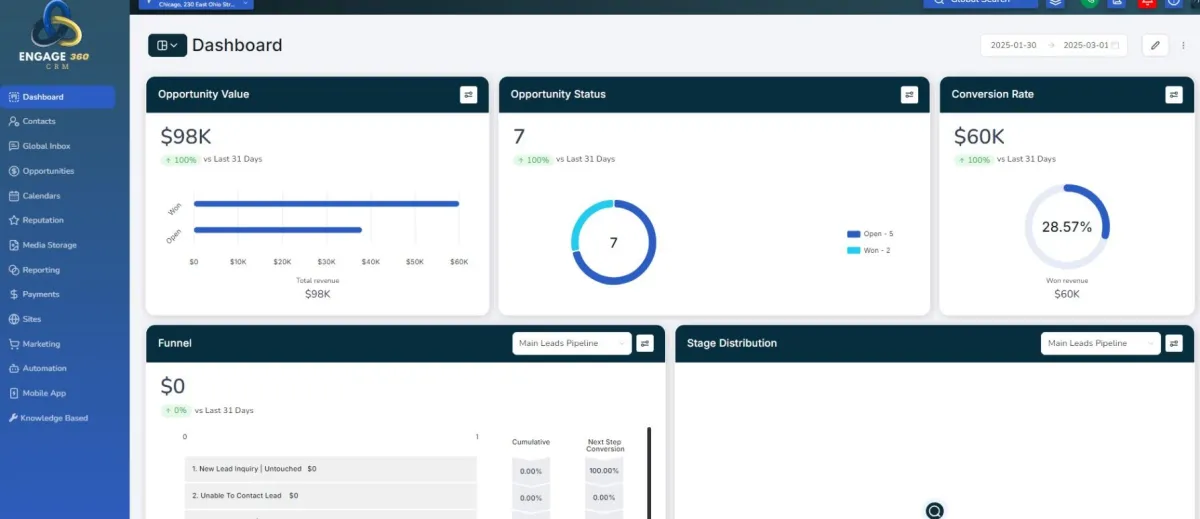This screenshot has height=519, width=1200.
Task: Click the '1. New Lead Inquiry | Untouched' row
Action: (330, 468)
